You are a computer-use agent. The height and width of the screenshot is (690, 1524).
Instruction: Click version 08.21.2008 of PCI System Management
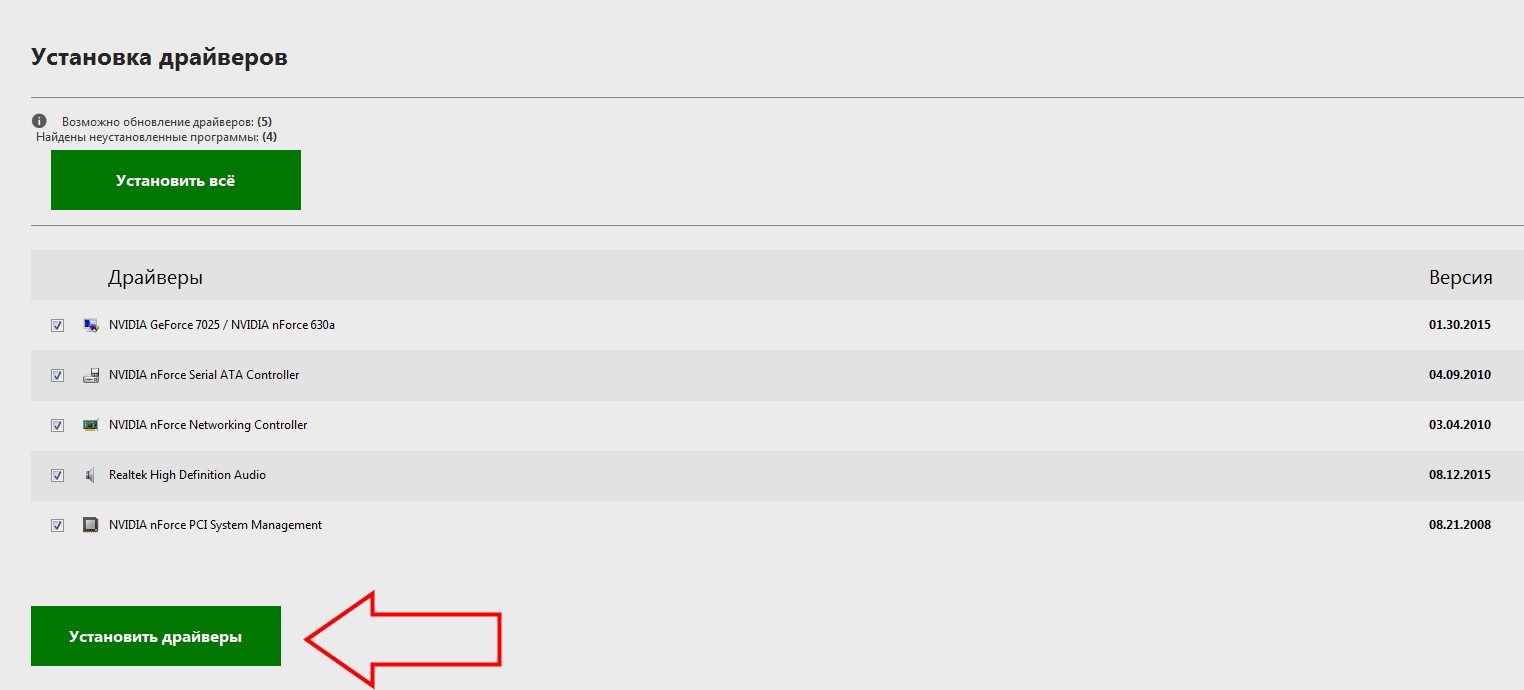point(1459,525)
